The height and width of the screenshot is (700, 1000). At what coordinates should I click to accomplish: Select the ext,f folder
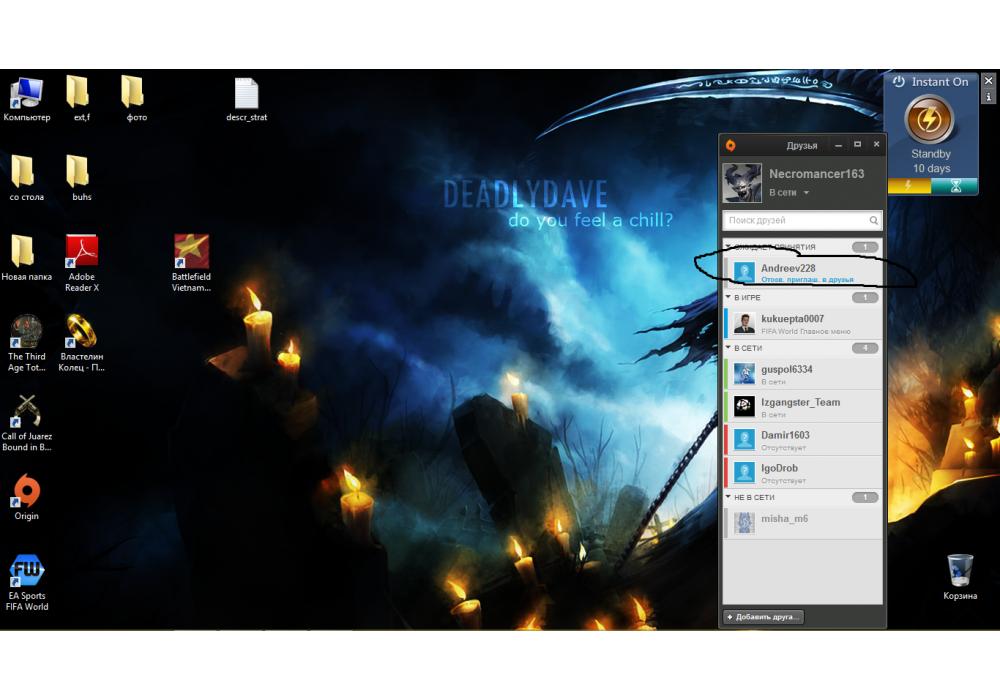pos(80,99)
